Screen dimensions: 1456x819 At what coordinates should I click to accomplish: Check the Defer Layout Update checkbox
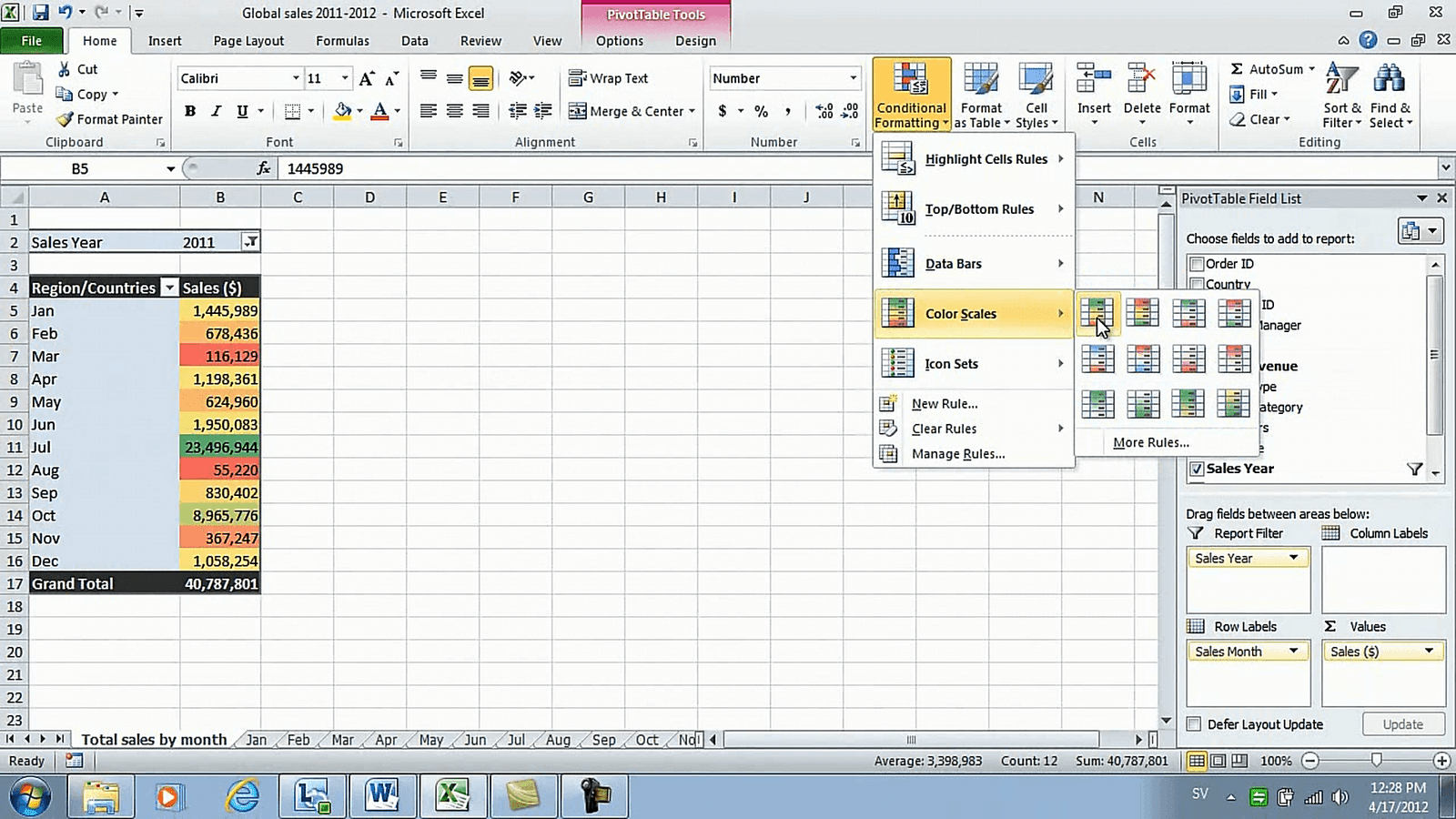point(1194,723)
